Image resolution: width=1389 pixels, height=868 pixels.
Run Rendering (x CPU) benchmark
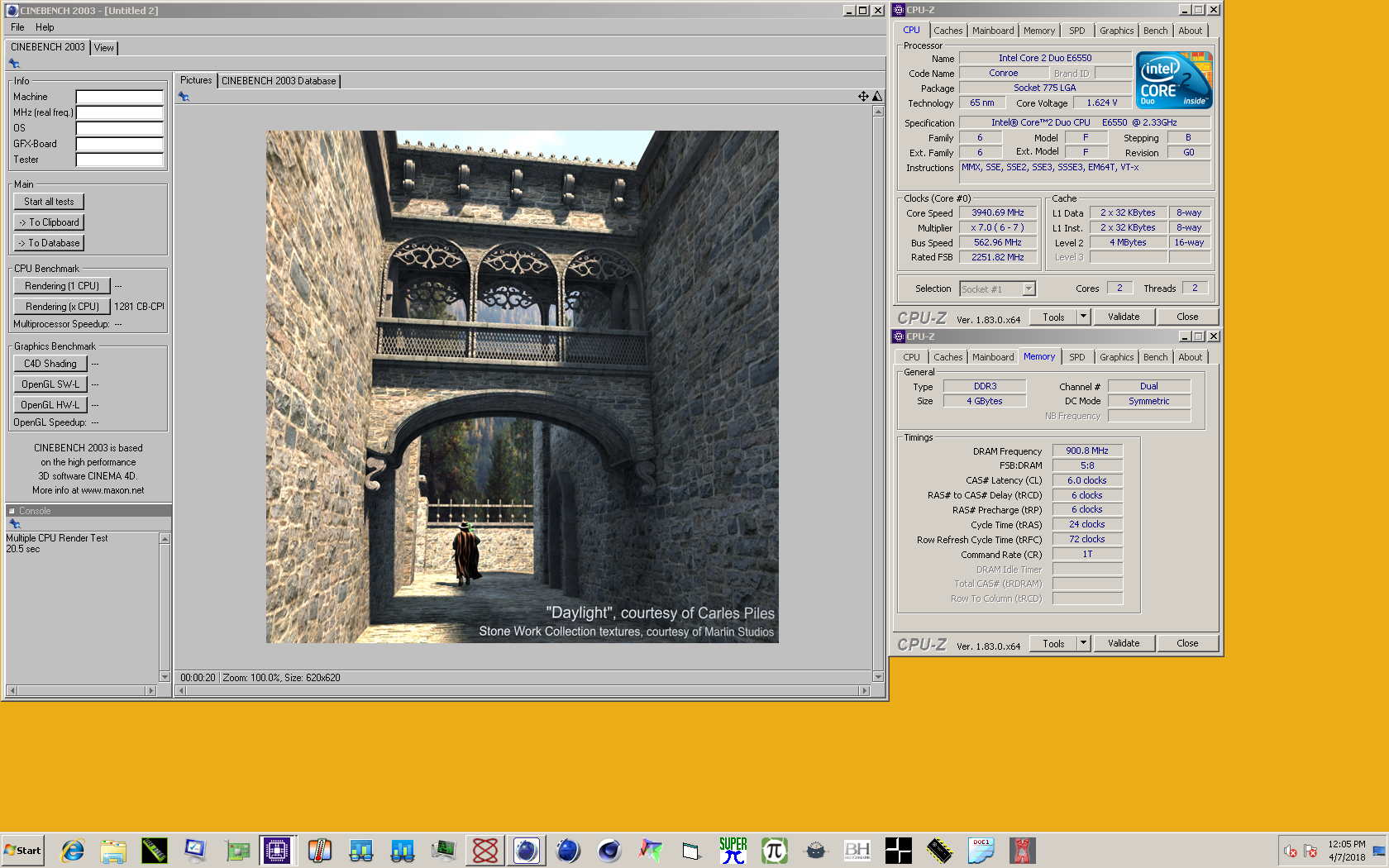[x=62, y=307]
